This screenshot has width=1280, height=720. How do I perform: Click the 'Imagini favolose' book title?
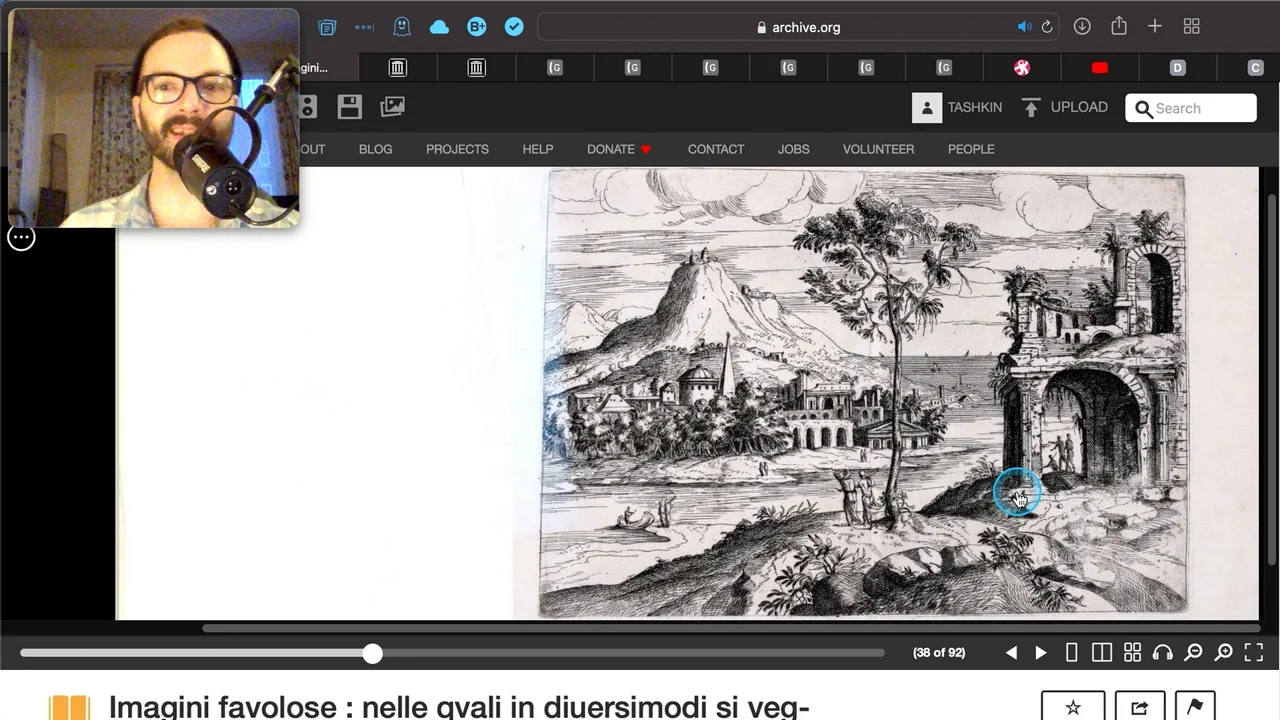pos(458,706)
